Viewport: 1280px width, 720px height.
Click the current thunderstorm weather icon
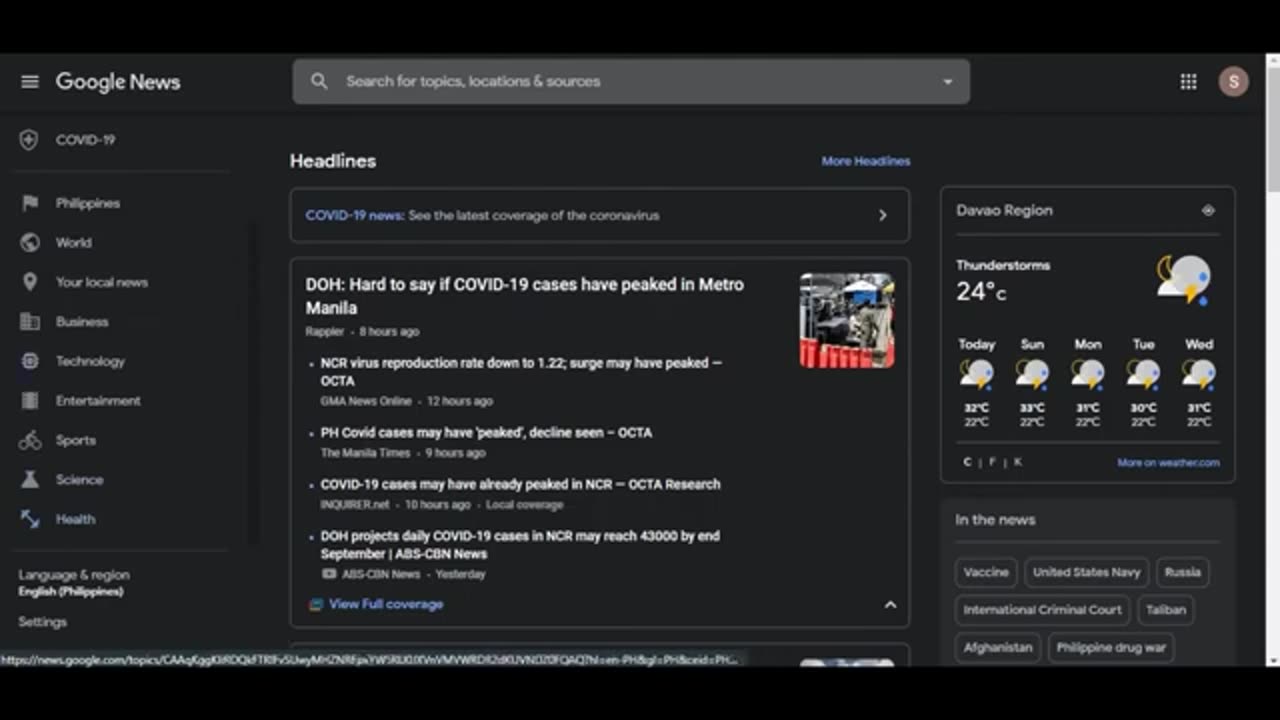pos(1183,279)
